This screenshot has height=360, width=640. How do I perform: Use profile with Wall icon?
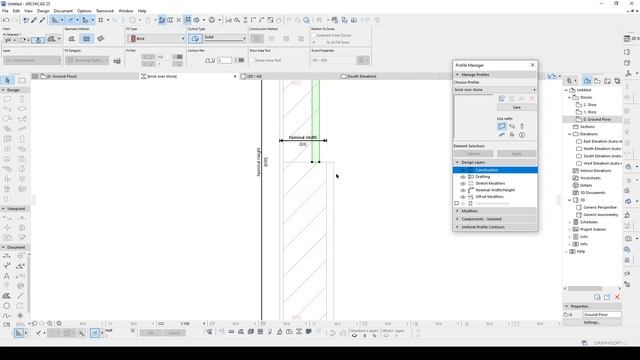click(502, 126)
